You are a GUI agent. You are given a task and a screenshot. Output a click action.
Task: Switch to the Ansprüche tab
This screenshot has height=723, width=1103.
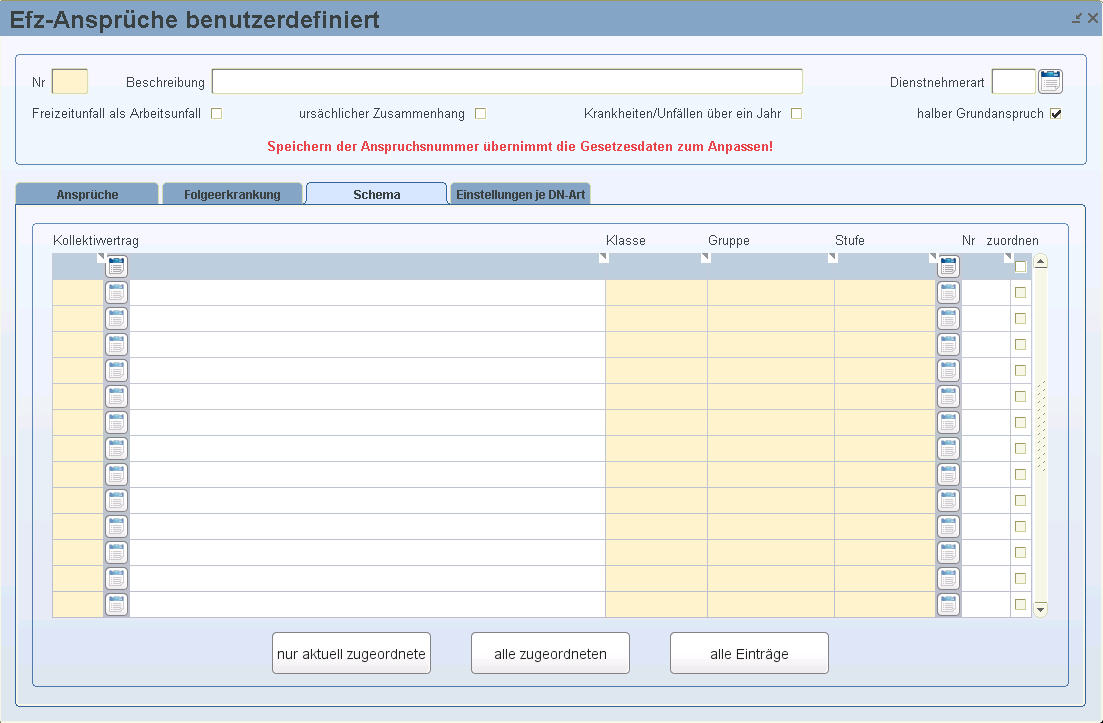(x=88, y=194)
